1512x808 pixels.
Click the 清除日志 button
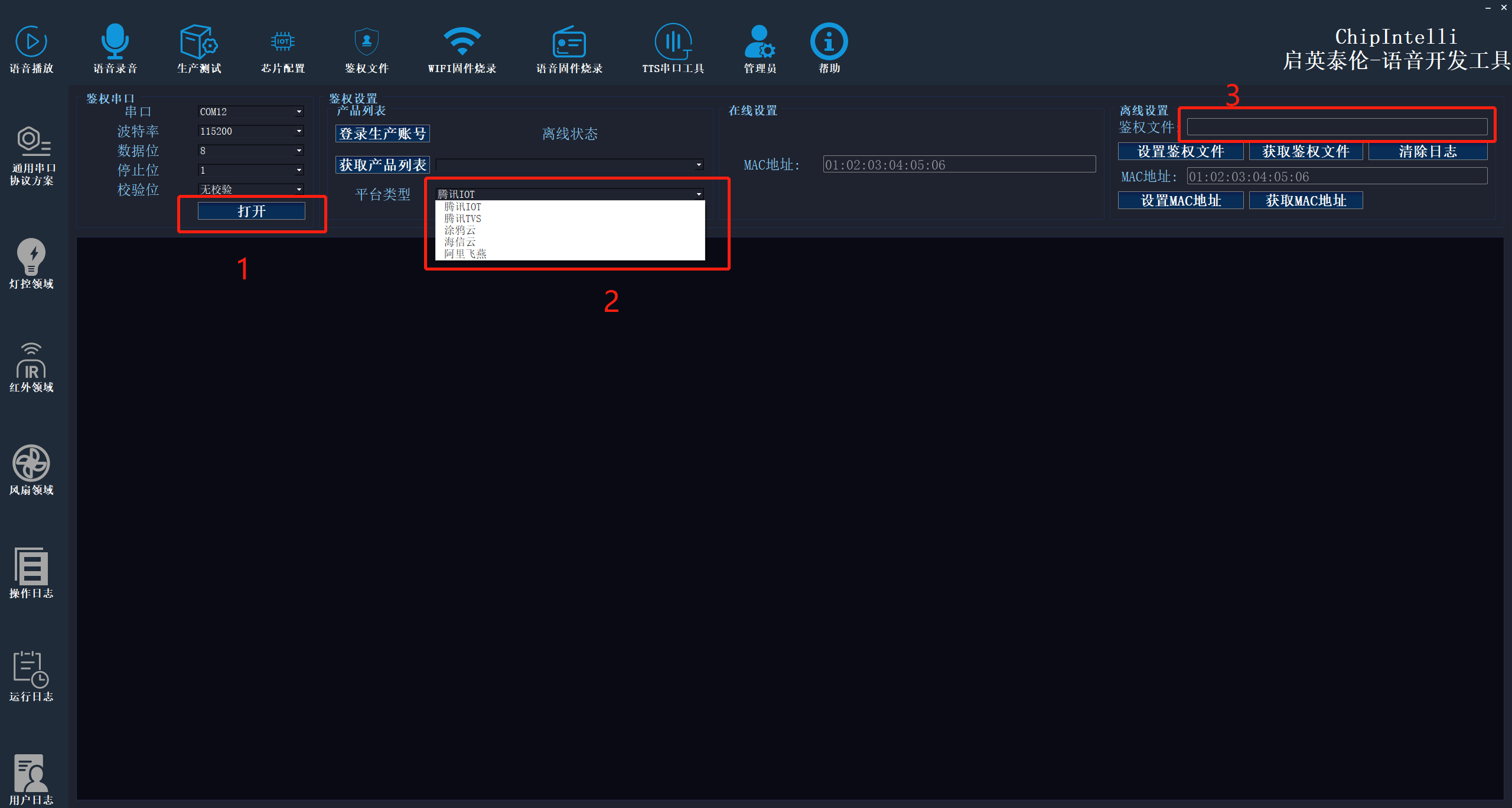click(x=1428, y=151)
